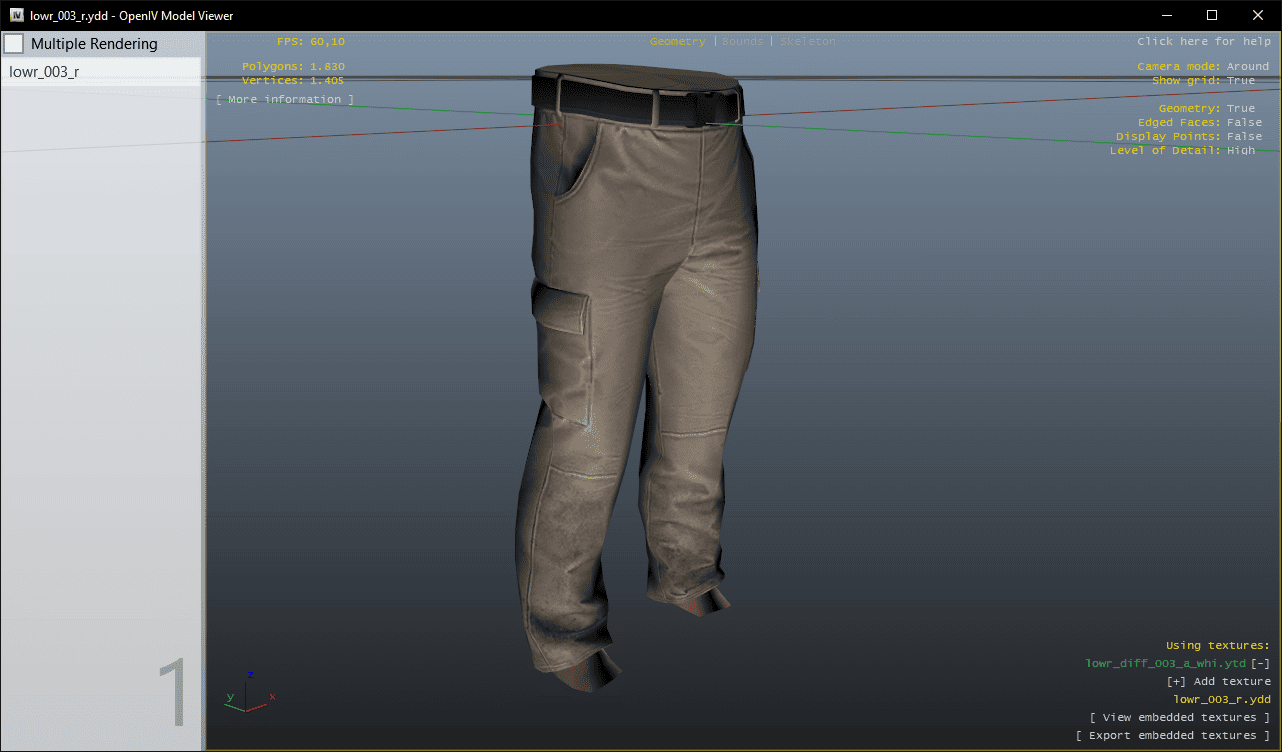This screenshot has height=752, width=1282.
Task: Toggle the Show grid setting
Action: click(1240, 80)
